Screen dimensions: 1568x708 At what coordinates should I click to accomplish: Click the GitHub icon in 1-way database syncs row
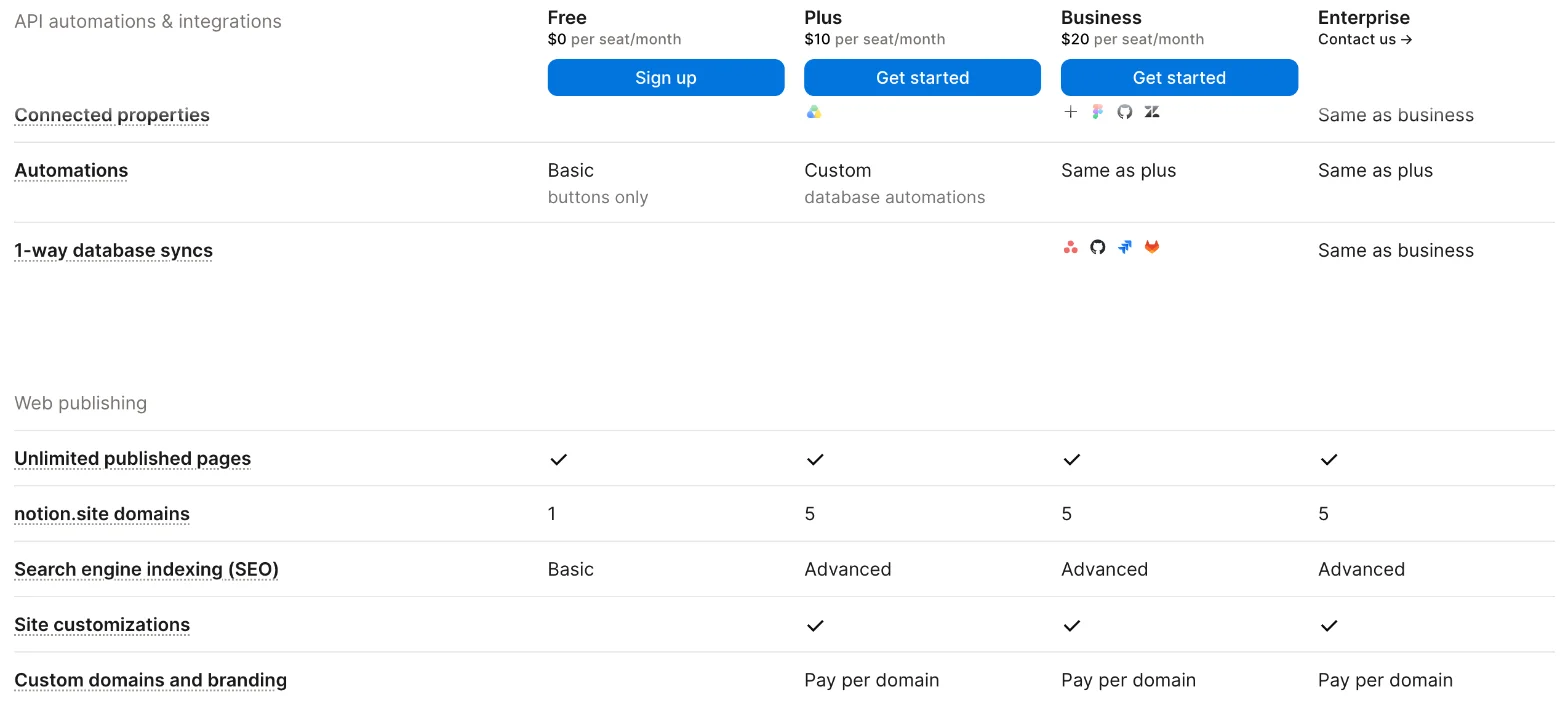point(1098,247)
